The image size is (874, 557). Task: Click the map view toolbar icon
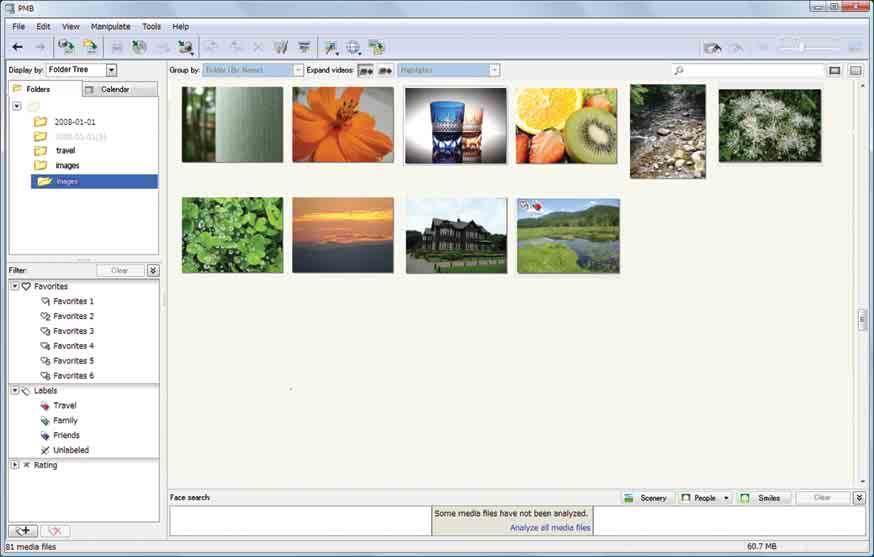click(x=377, y=47)
